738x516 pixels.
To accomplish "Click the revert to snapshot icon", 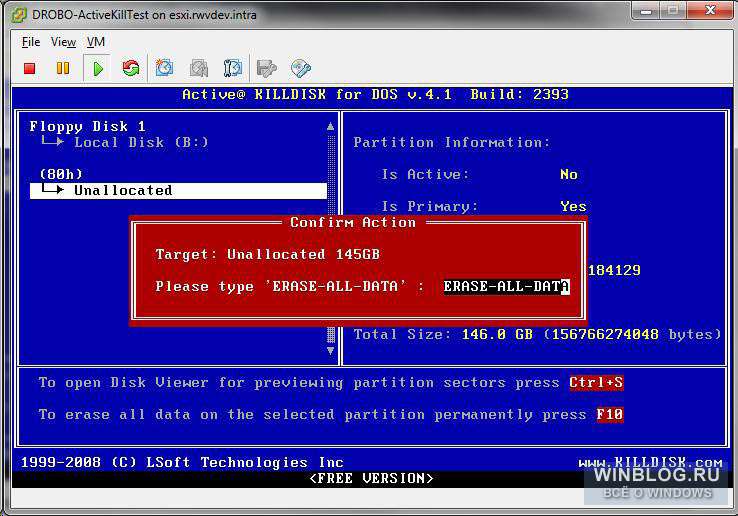I will click(x=199, y=68).
